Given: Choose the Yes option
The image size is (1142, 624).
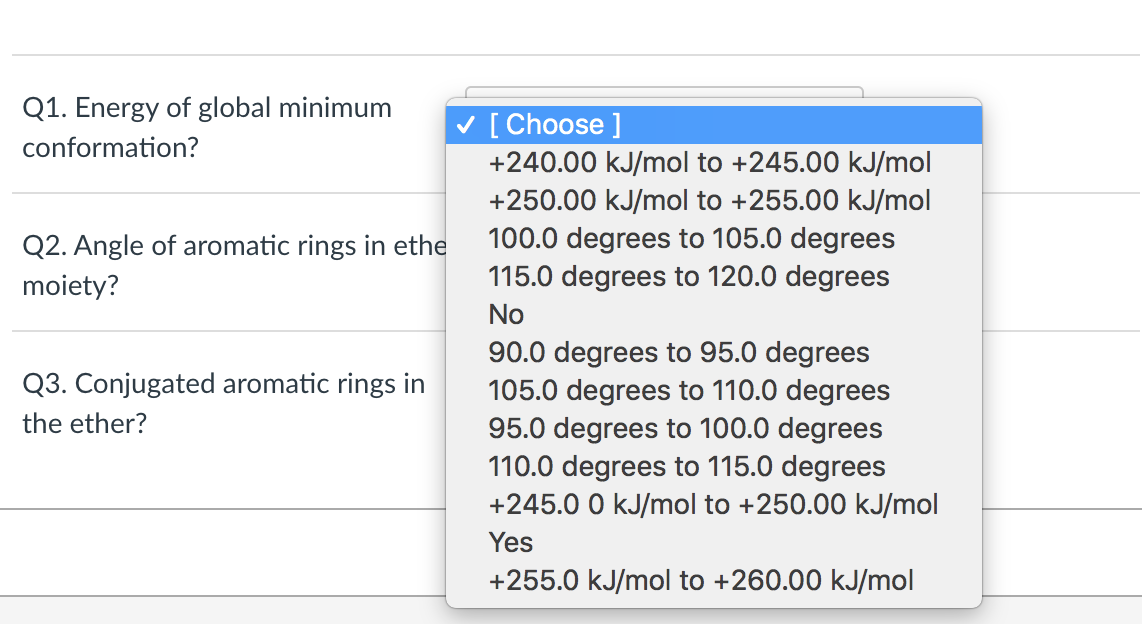Looking at the screenshot, I should click(x=510, y=542).
